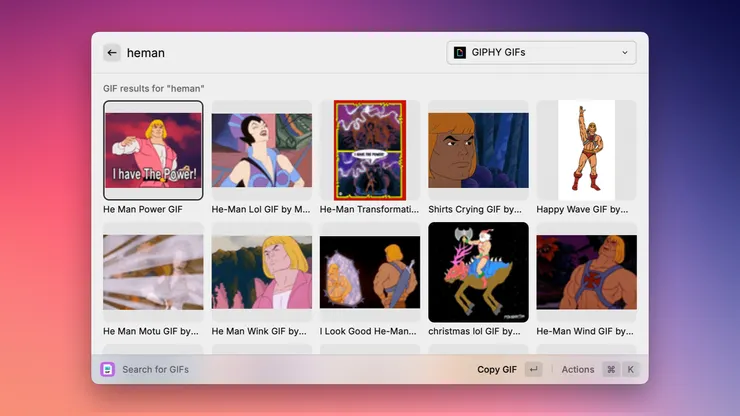Viewport: 740px width, 416px height.
Task: Click the Enter key icon beside Copy GIF
Action: pos(533,369)
